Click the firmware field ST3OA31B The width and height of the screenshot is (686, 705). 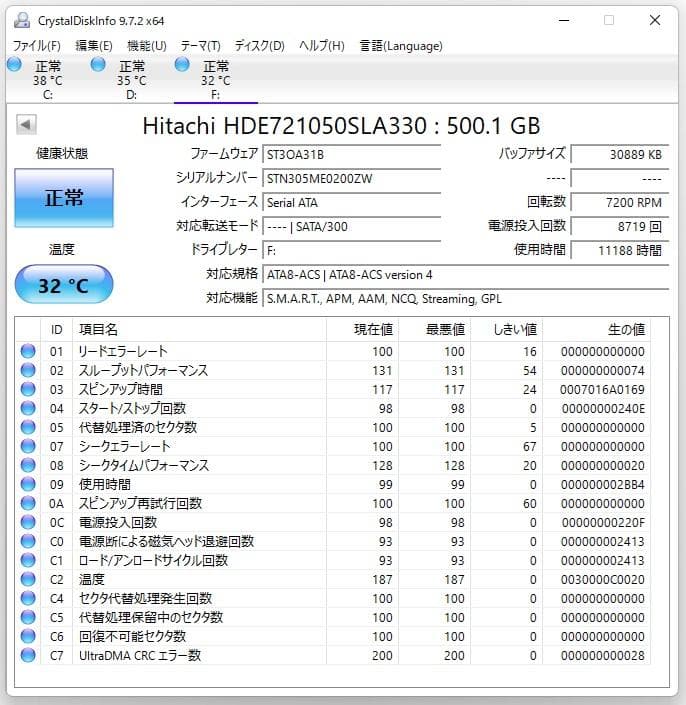[x=352, y=155]
